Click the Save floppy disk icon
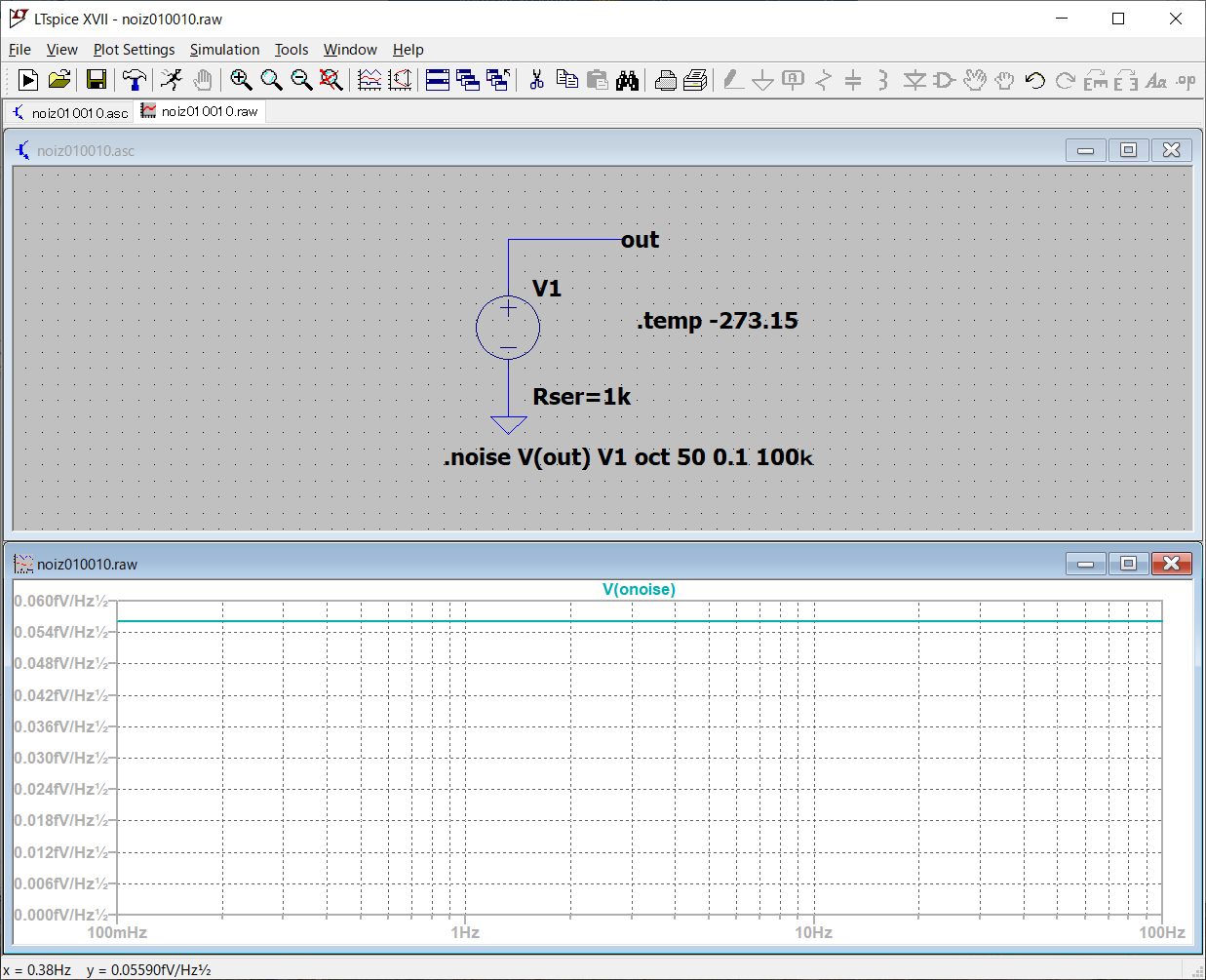Viewport: 1206px width, 980px height. point(96,80)
